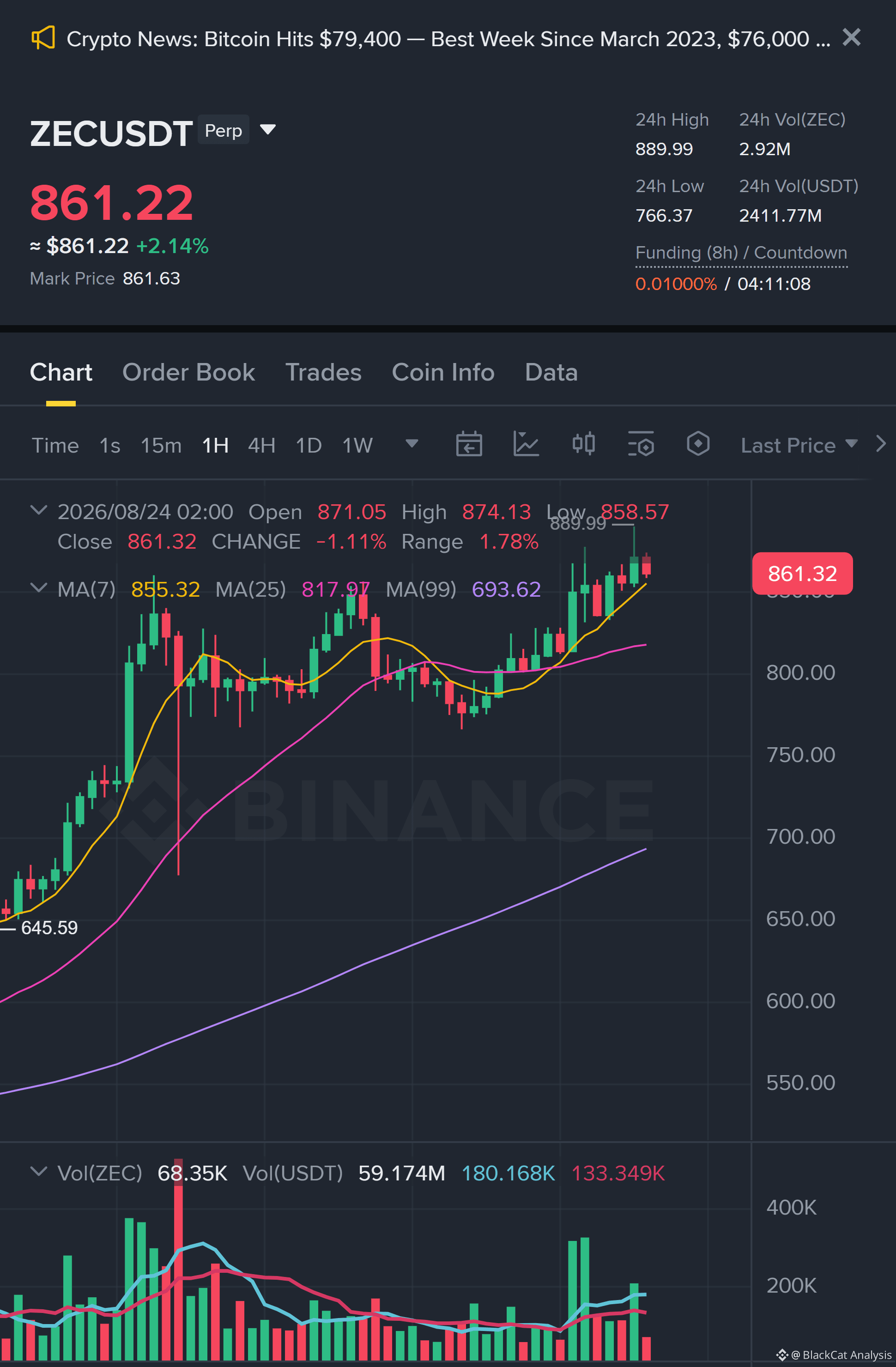Open the ZECUSDT pair selector dropdown arrow
The image size is (896, 1367).
[x=268, y=129]
